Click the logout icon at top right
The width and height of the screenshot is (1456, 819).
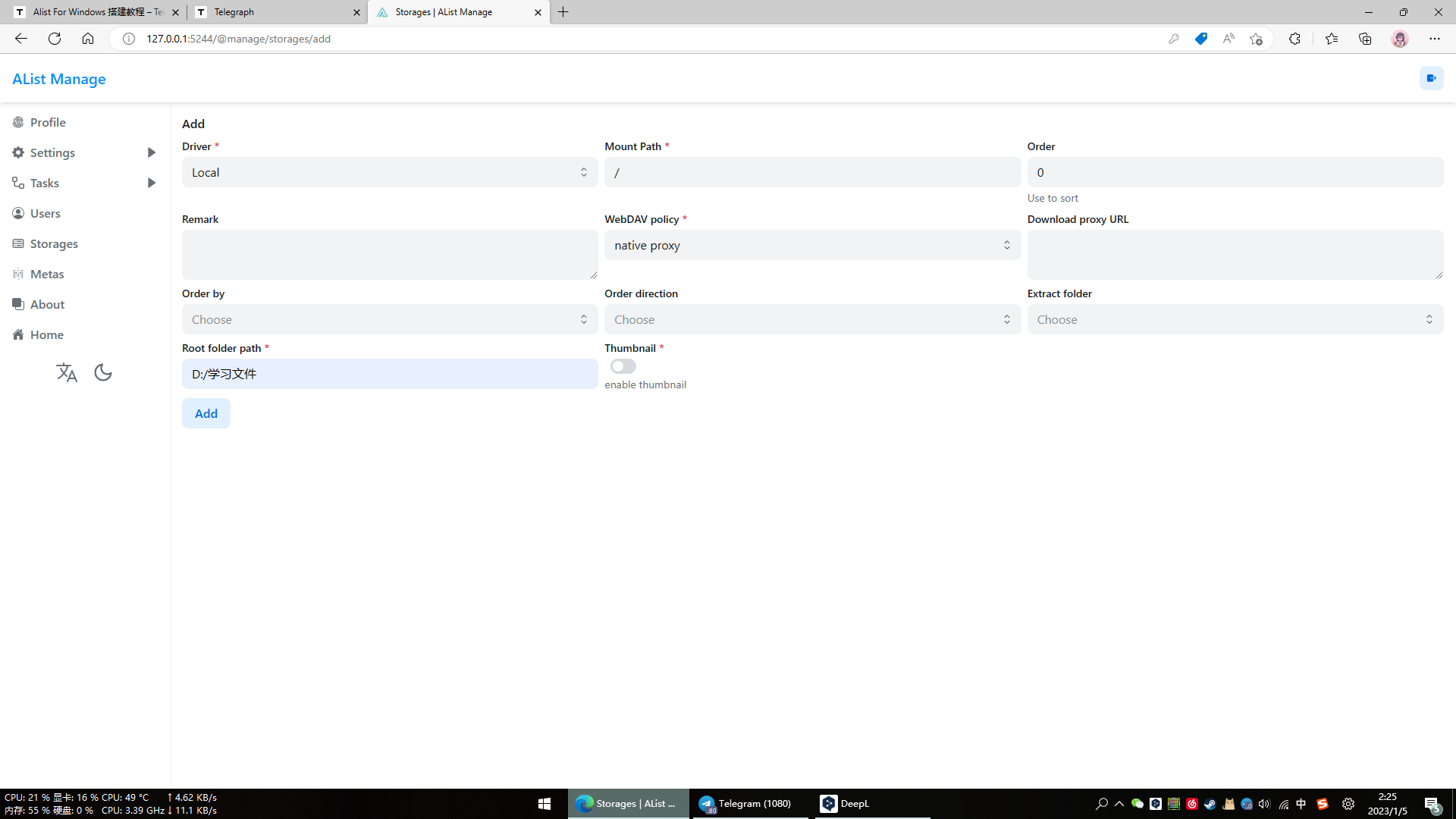tap(1431, 78)
